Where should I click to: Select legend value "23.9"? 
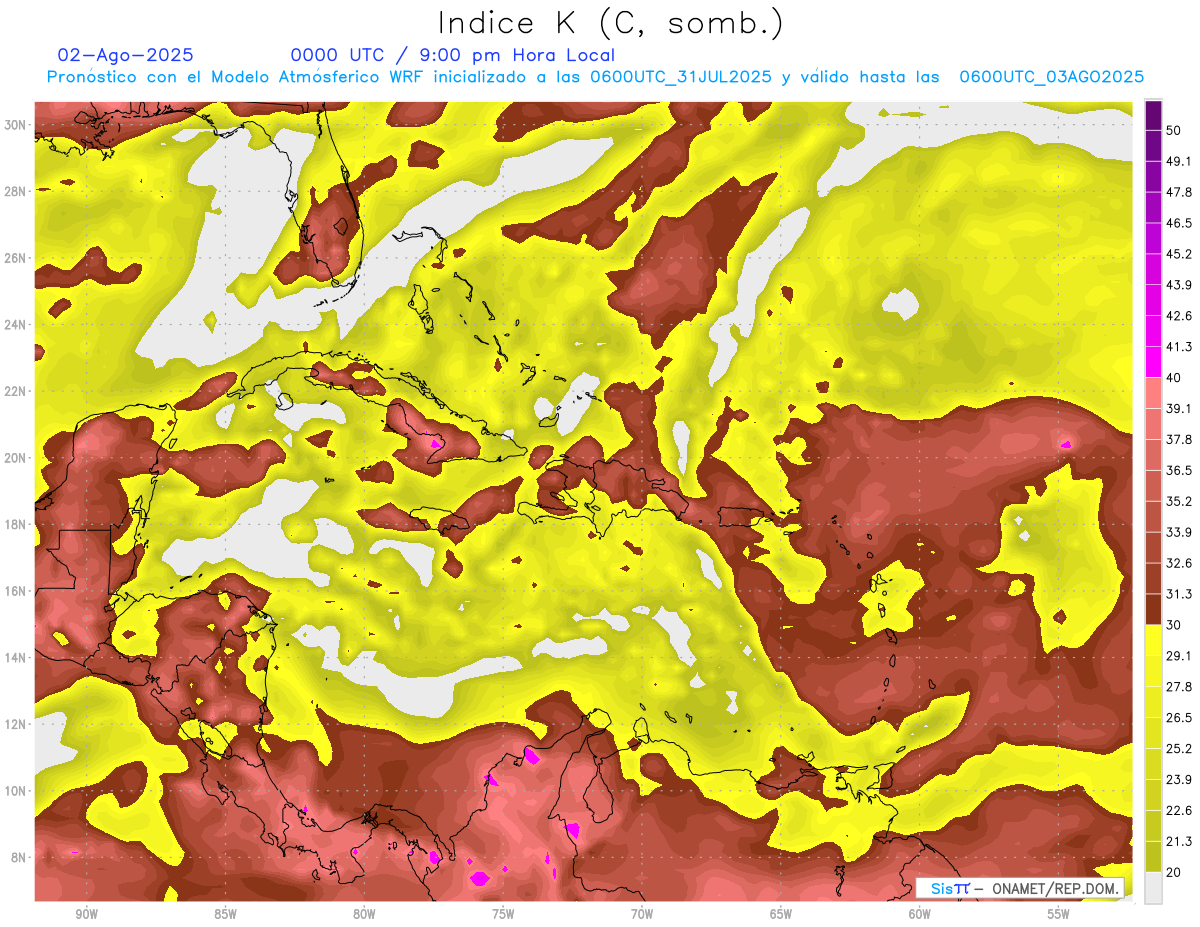[1178, 780]
